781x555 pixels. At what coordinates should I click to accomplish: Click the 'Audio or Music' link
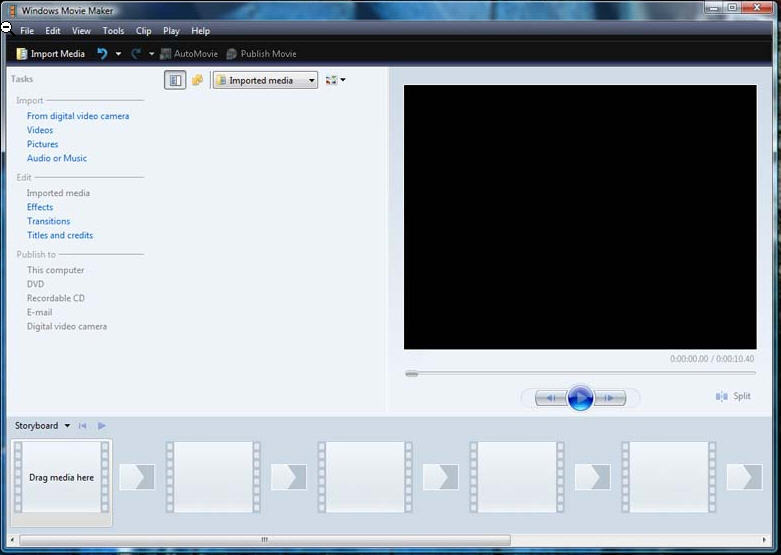[x=57, y=158]
